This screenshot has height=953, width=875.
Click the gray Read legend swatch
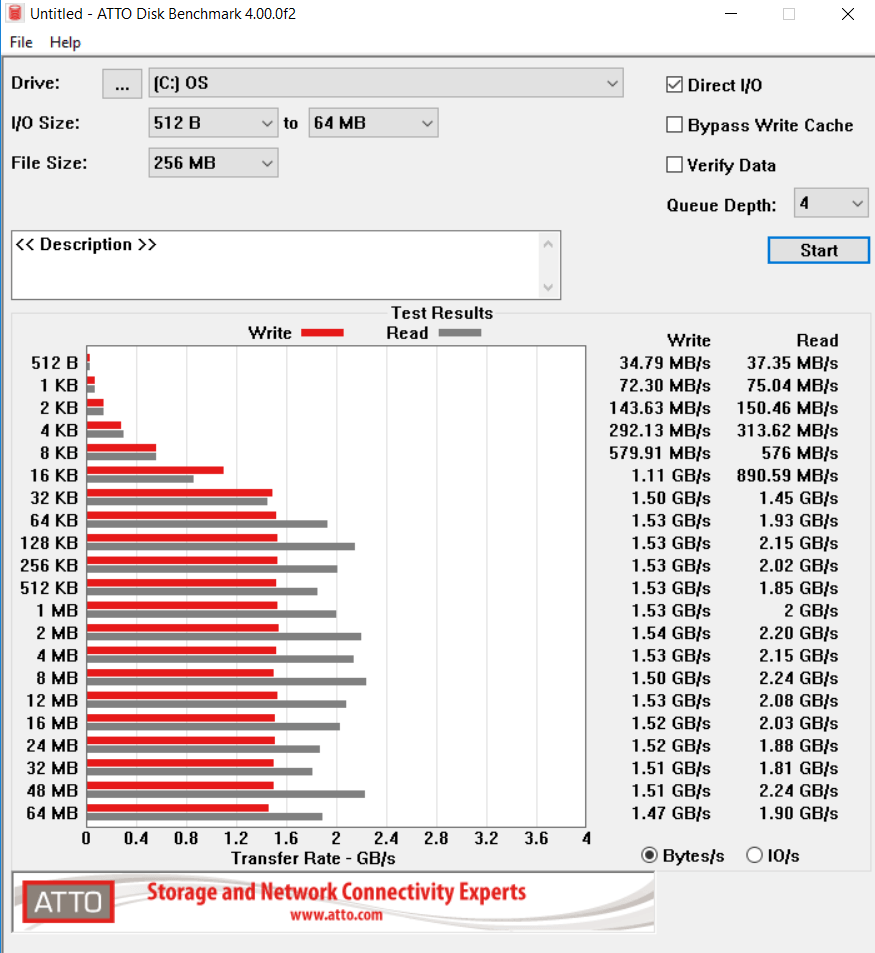coord(459,333)
